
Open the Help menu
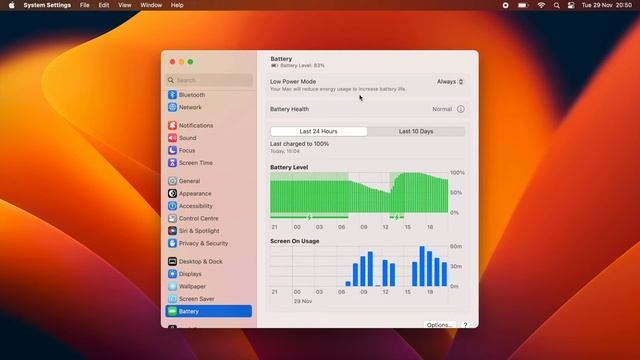[177, 5]
